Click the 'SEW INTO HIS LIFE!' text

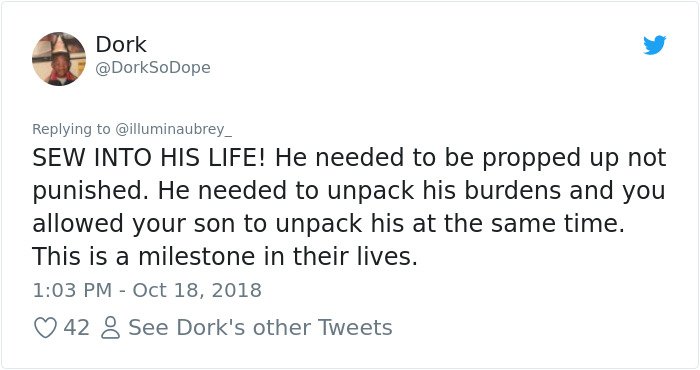pyautogui.click(x=149, y=158)
